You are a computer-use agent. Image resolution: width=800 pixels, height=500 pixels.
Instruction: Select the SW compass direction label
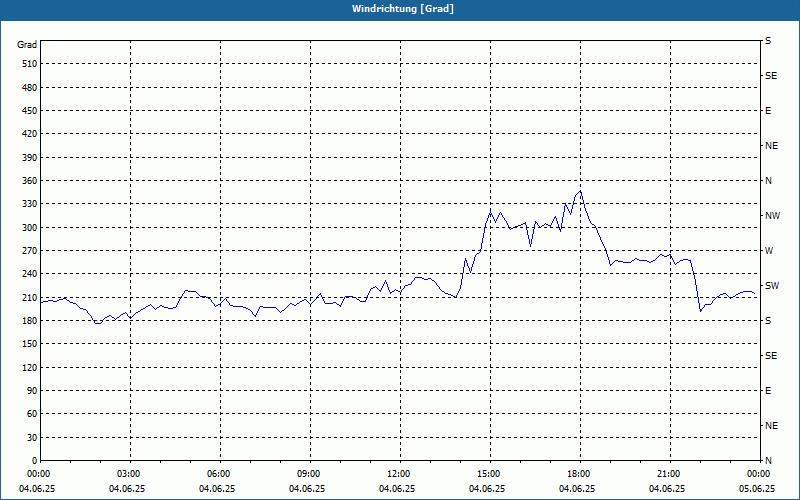(x=772, y=286)
